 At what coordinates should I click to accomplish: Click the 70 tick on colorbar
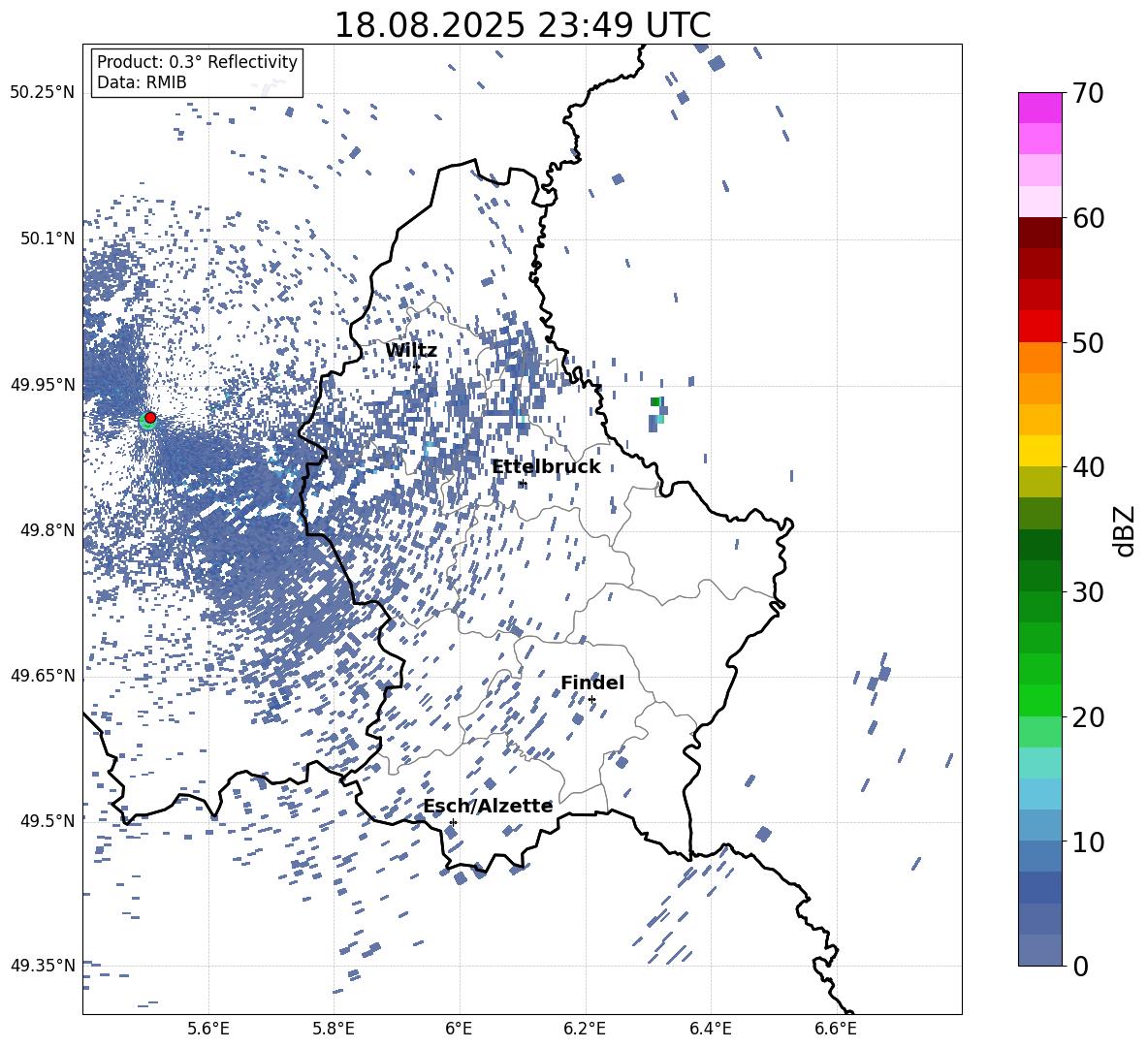click(1087, 93)
